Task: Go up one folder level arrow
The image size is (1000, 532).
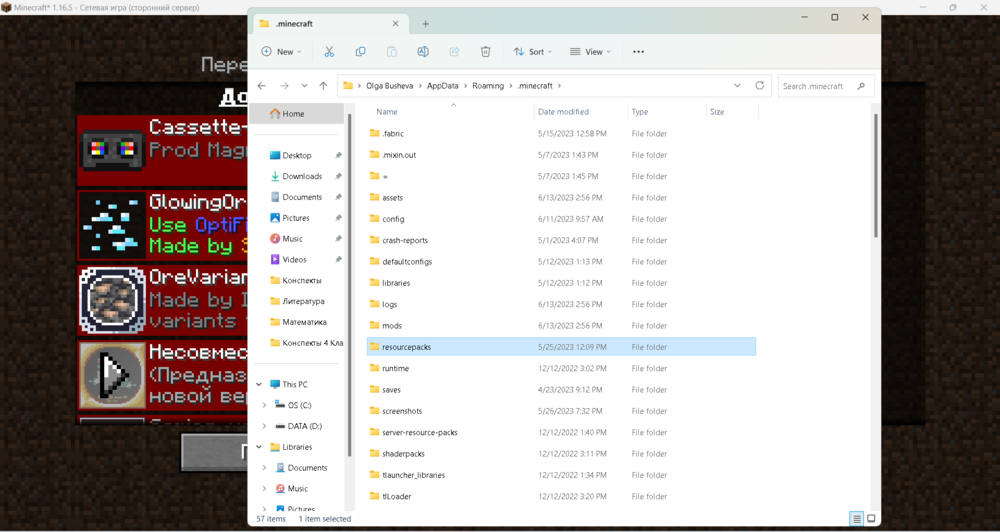Action: point(323,85)
